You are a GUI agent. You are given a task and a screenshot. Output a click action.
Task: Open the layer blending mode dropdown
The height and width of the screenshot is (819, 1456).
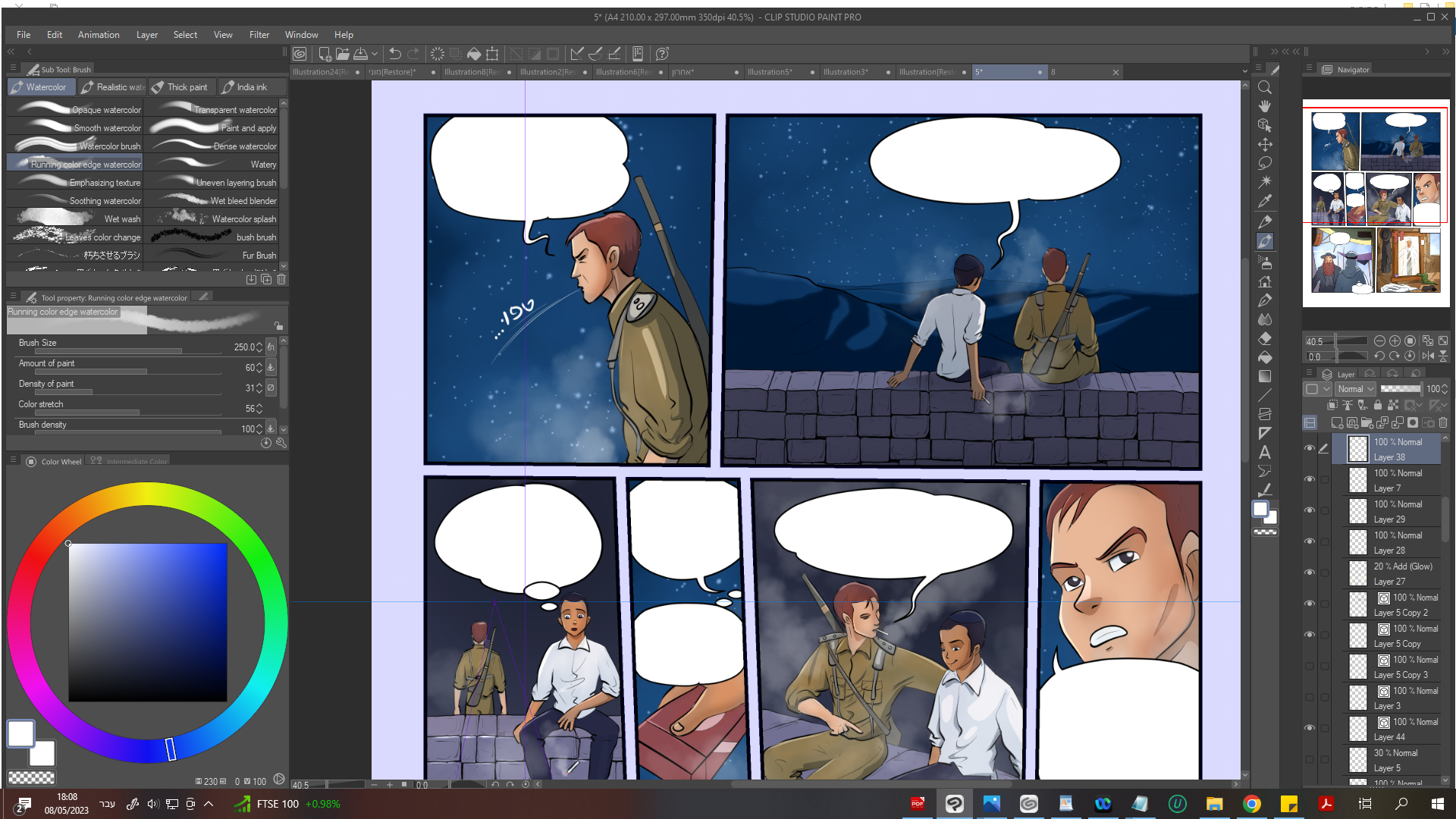tap(1355, 389)
